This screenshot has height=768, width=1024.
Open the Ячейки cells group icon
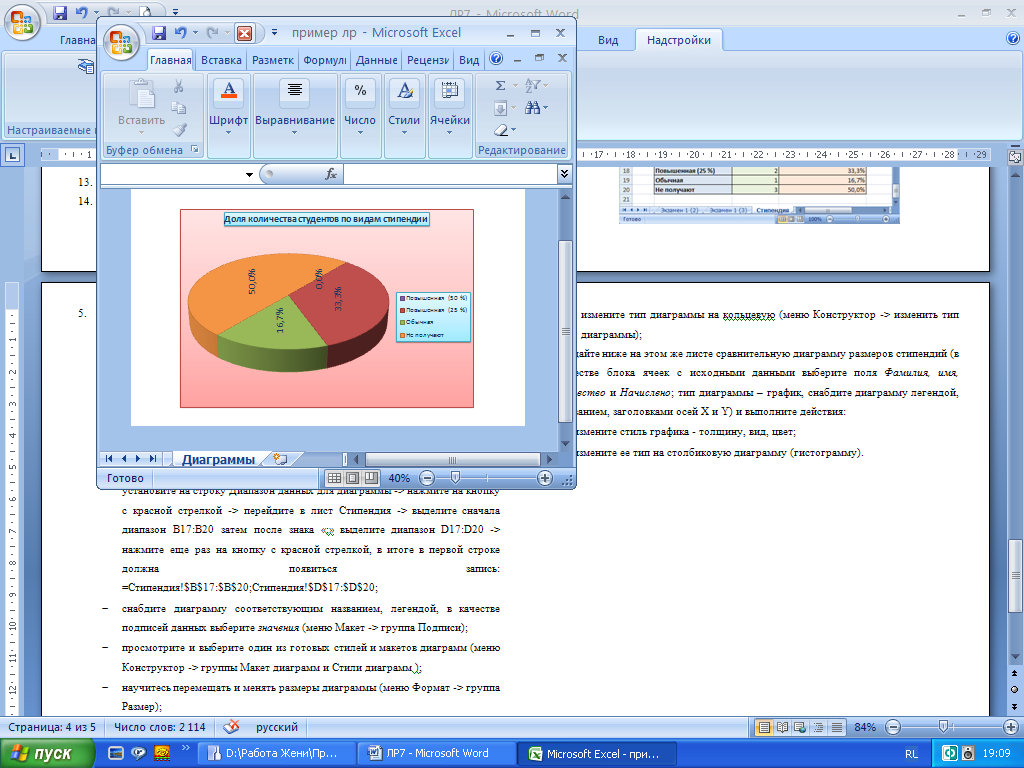449,91
